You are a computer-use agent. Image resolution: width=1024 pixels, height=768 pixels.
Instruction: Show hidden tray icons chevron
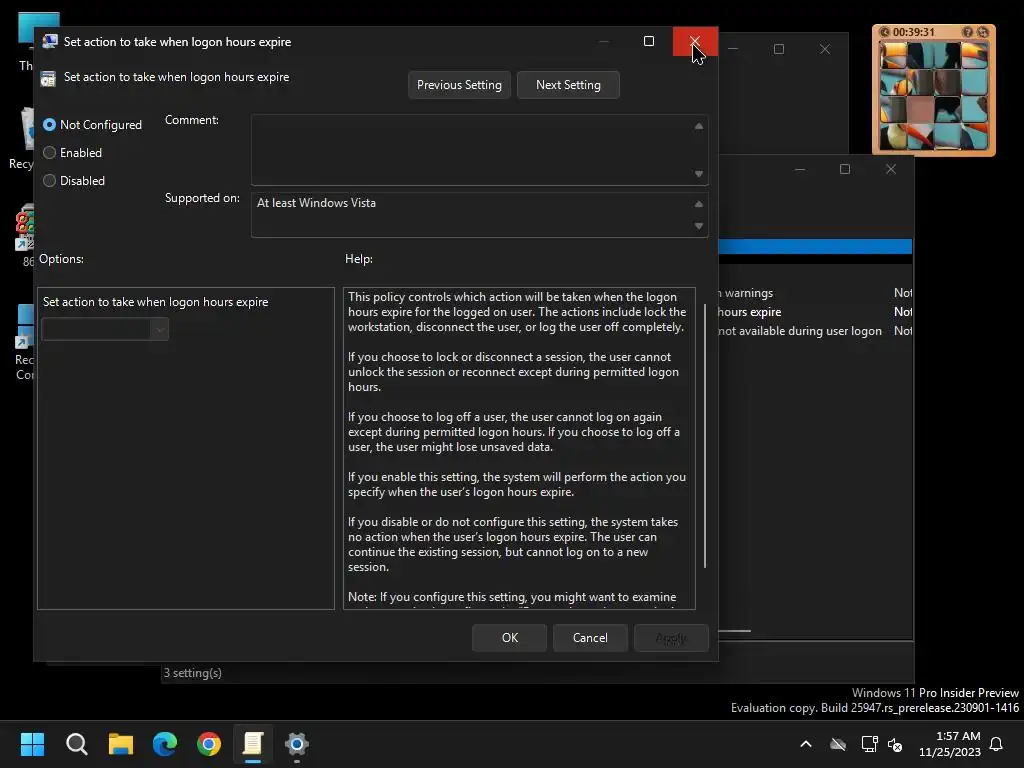coord(806,744)
